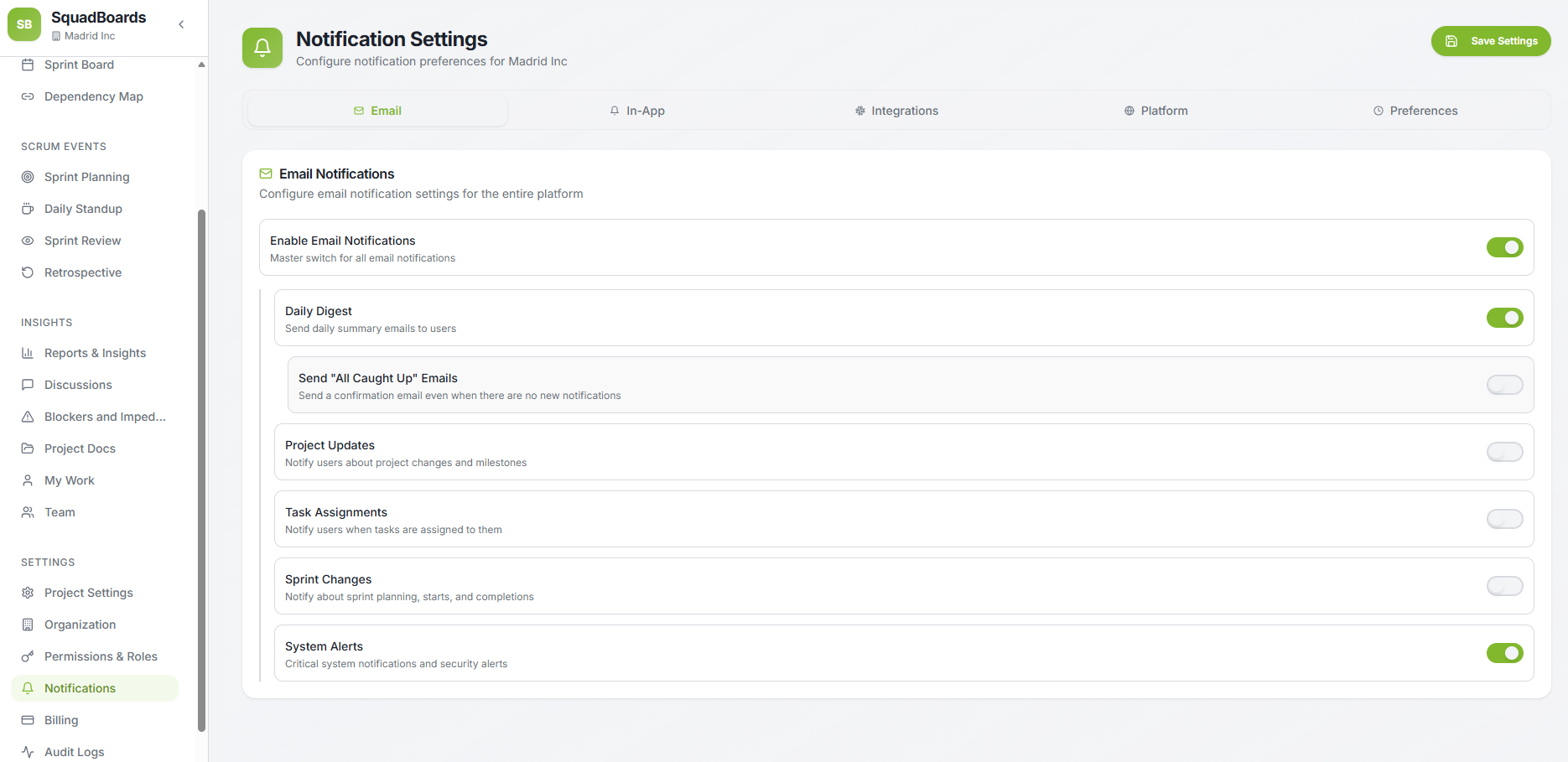
Task: Click the Team people icon
Action: click(28, 512)
